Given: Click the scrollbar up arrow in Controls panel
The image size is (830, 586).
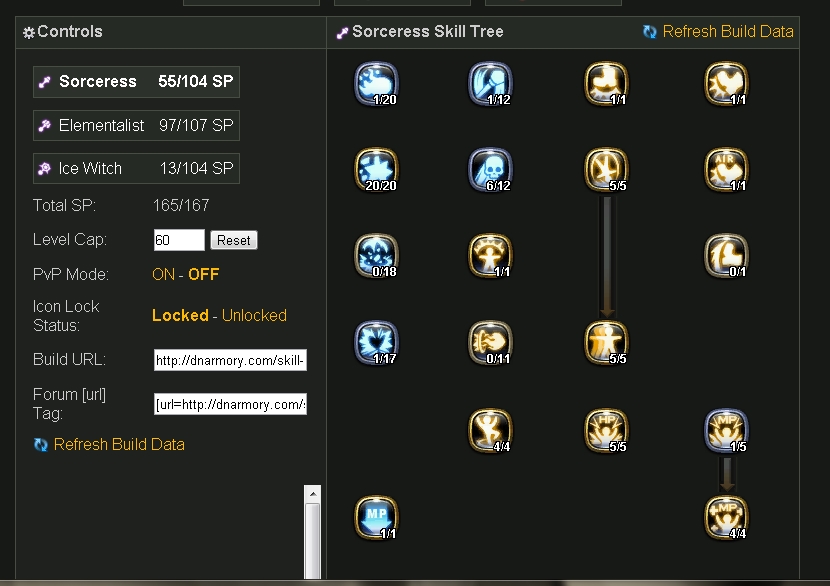Looking at the screenshot, I should coord(313,494).
